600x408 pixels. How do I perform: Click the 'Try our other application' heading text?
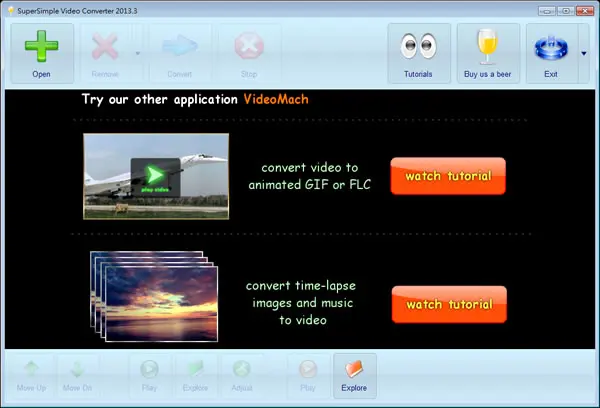click(x=160, y=100)
